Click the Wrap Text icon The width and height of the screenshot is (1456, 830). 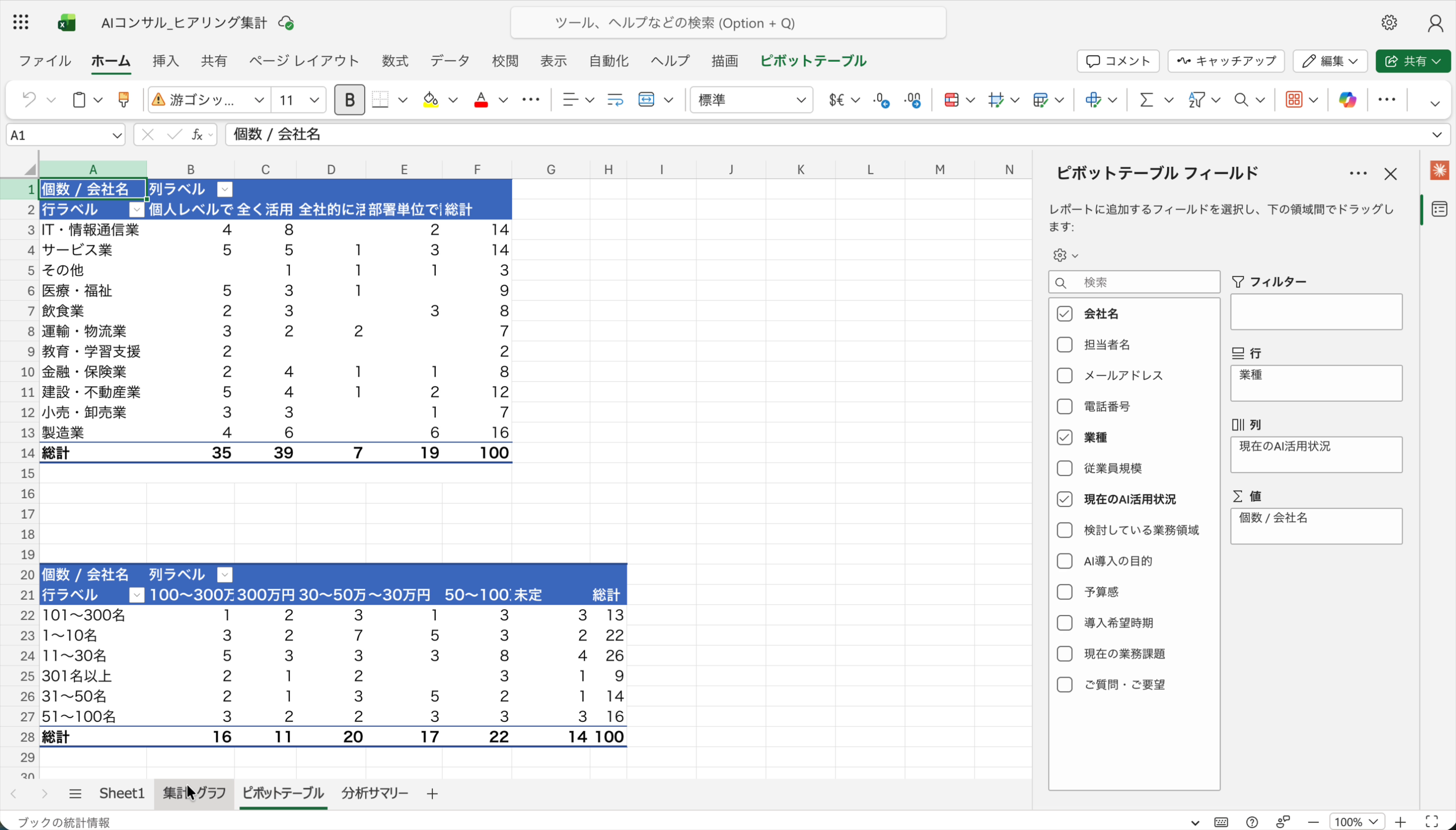pos(615,100)
